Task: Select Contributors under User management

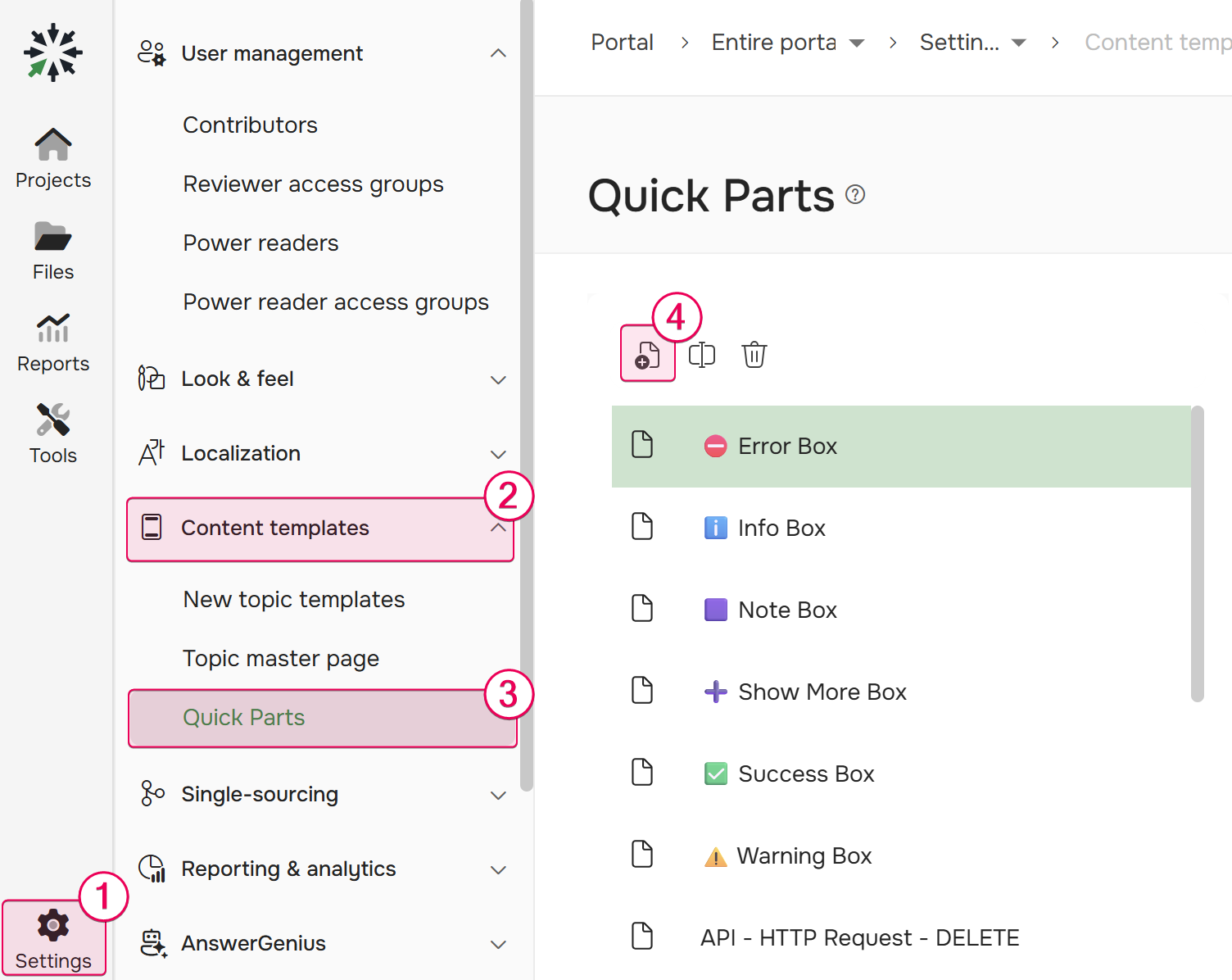Action: pyautogui.click(x=250, y=125)
